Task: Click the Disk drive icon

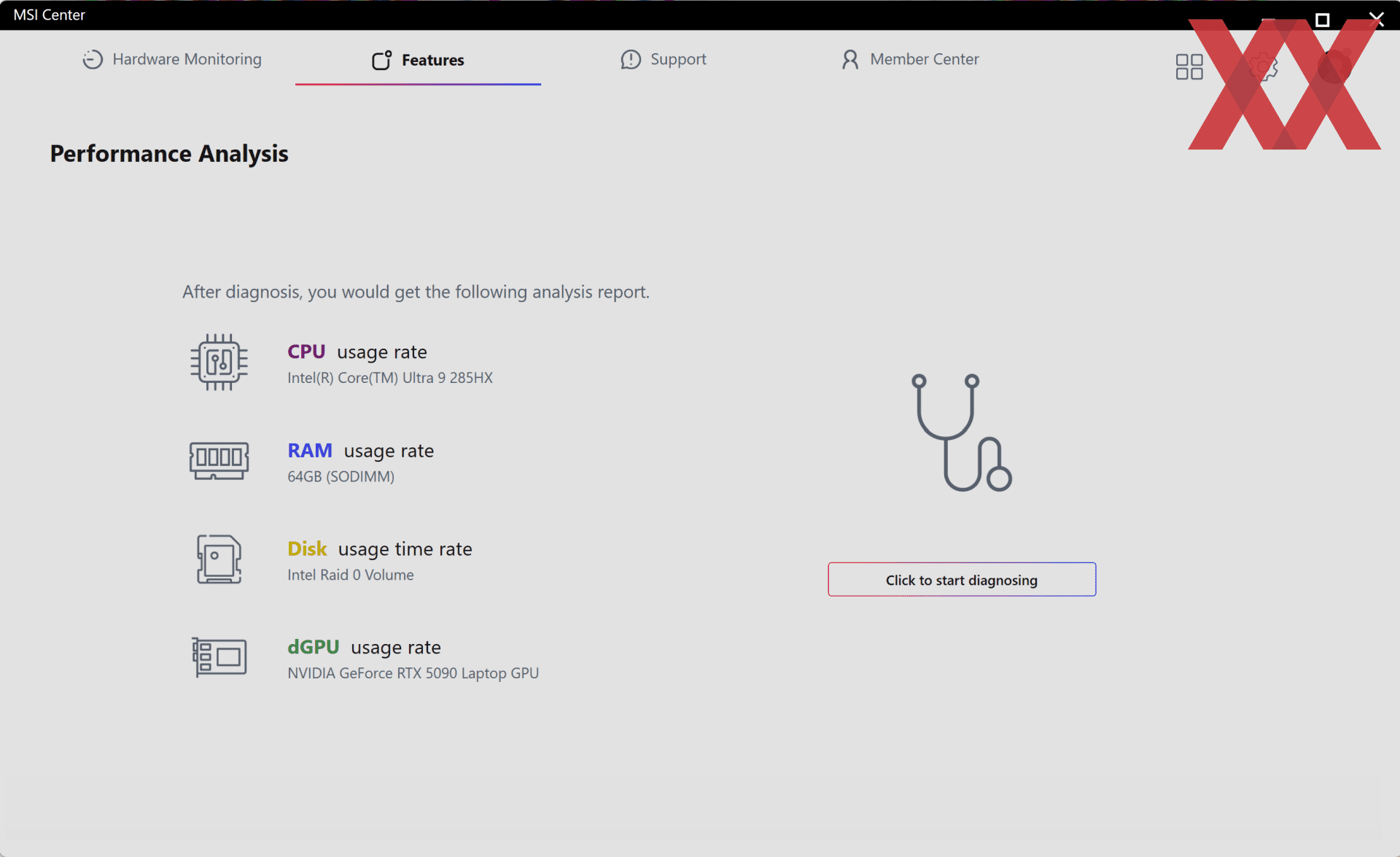Action: click(219, 559)
